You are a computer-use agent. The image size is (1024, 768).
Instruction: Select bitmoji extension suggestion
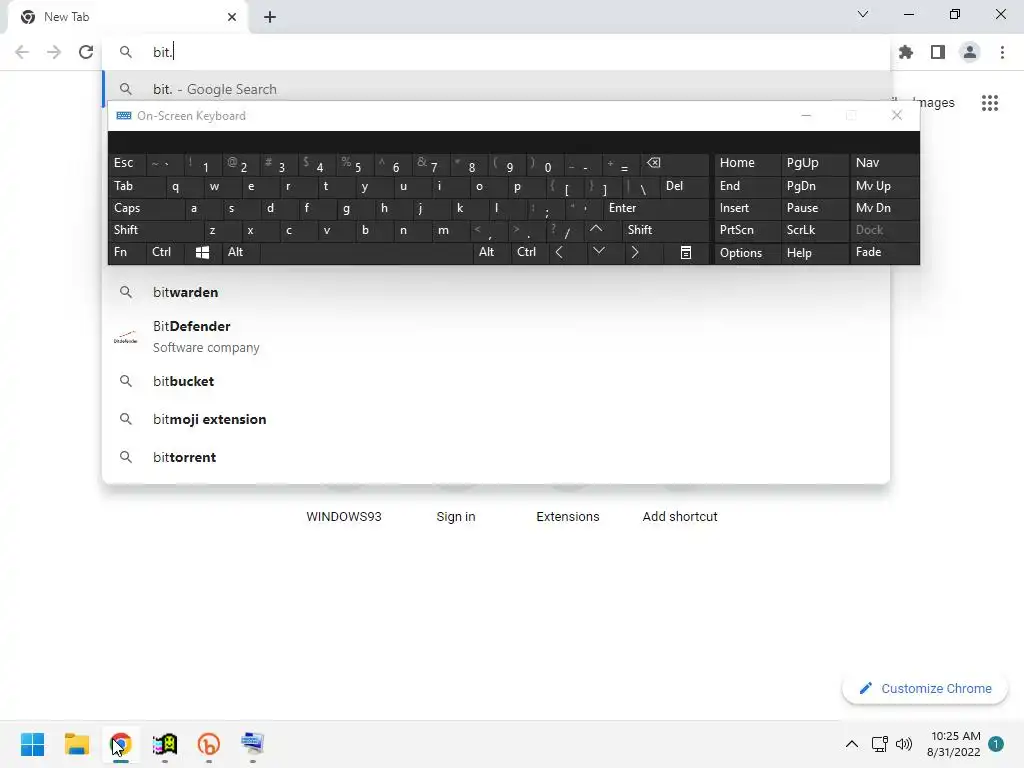[496, 419]
